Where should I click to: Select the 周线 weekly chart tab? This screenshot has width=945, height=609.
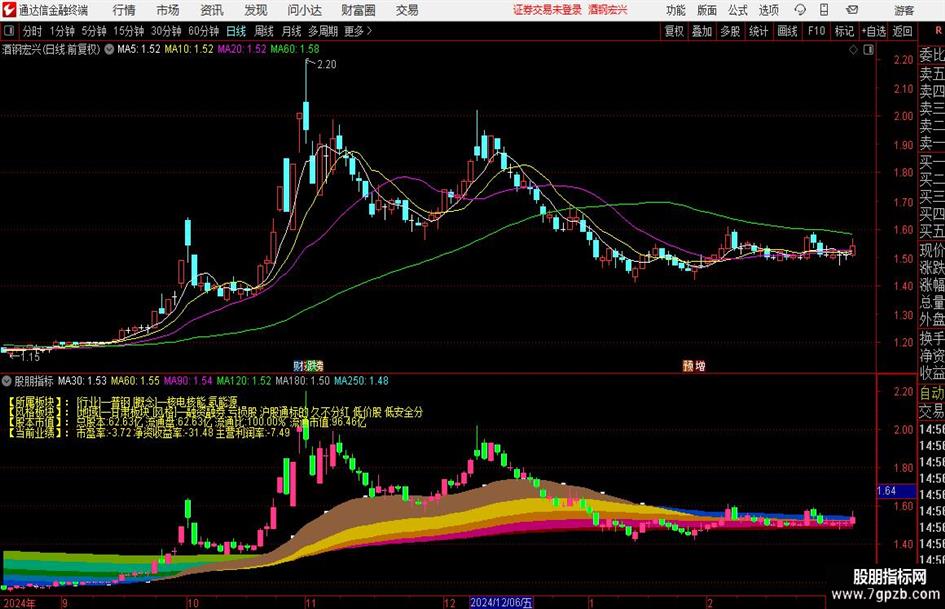pyautogui.click(x=263, y=31)
